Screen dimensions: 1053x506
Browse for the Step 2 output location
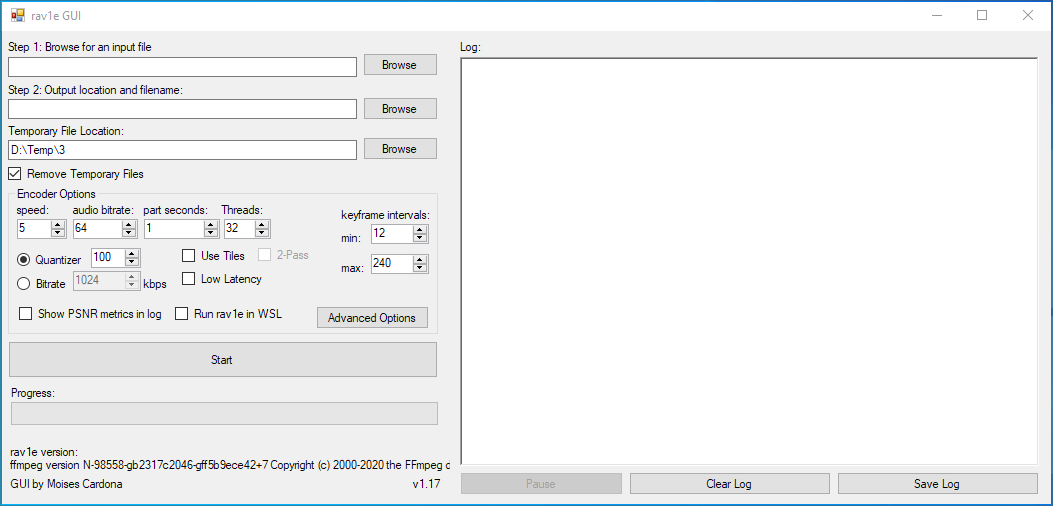point(400,109)
